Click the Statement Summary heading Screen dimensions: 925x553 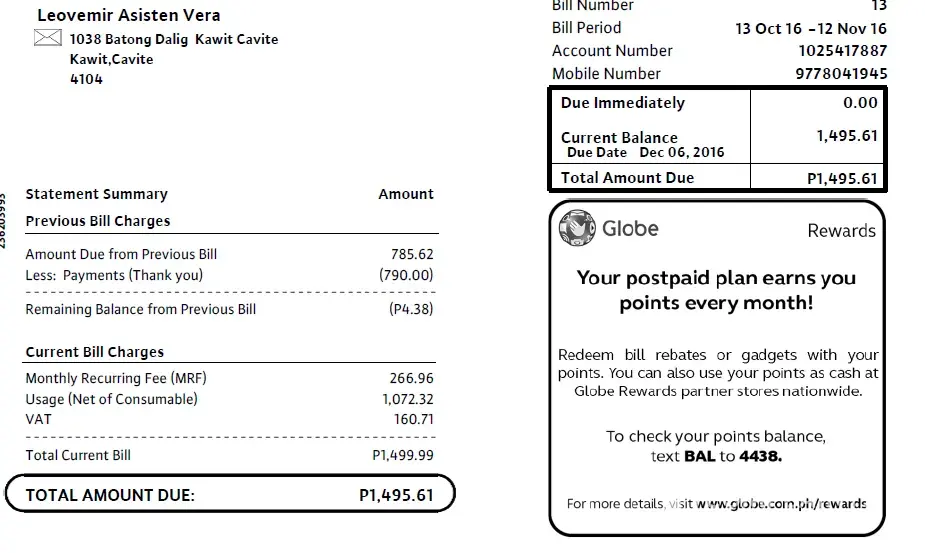point(96,194)
